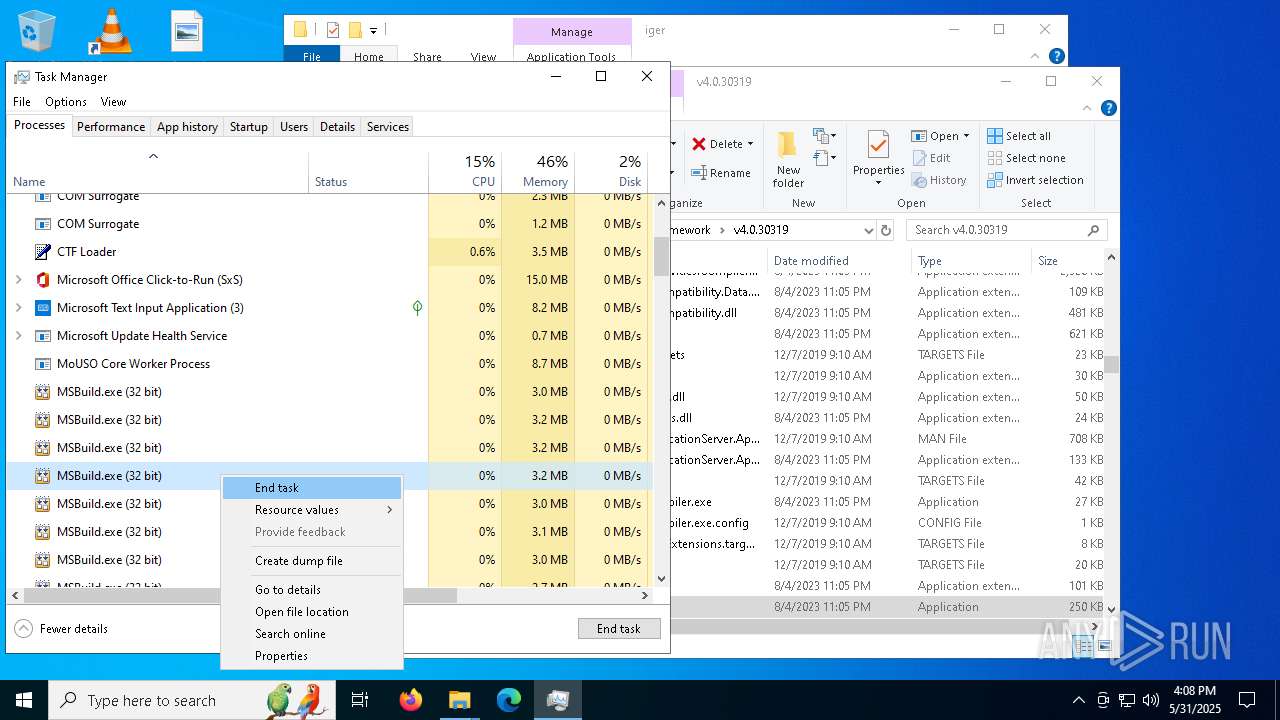The width and height of the screenshot is (1280, 720).
Task: Open the Recycle Bin desktop icon
Action: pos(37,31)
